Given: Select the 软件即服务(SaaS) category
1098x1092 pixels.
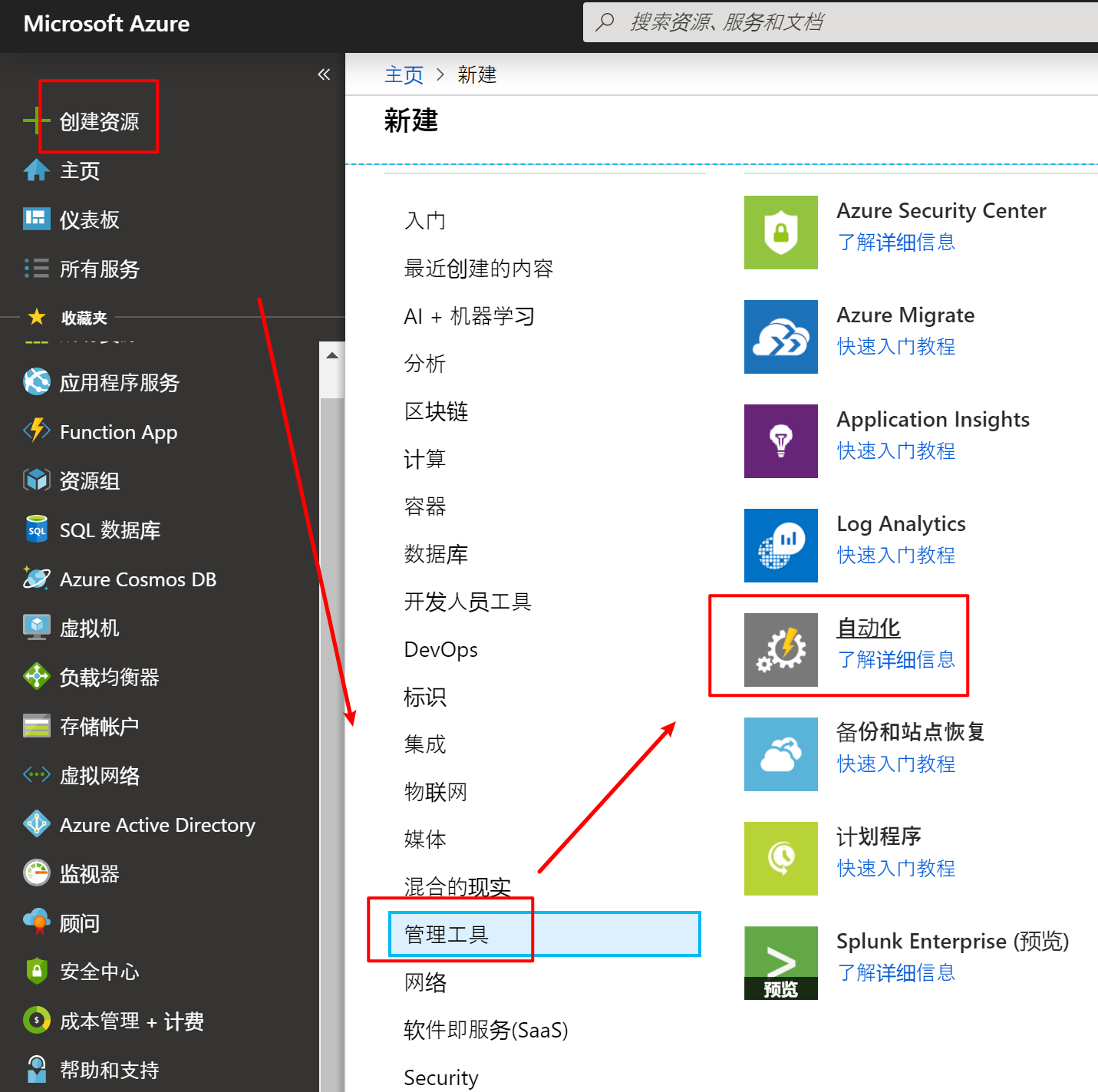Looking at the screenshot, I should click(486, 1030).
